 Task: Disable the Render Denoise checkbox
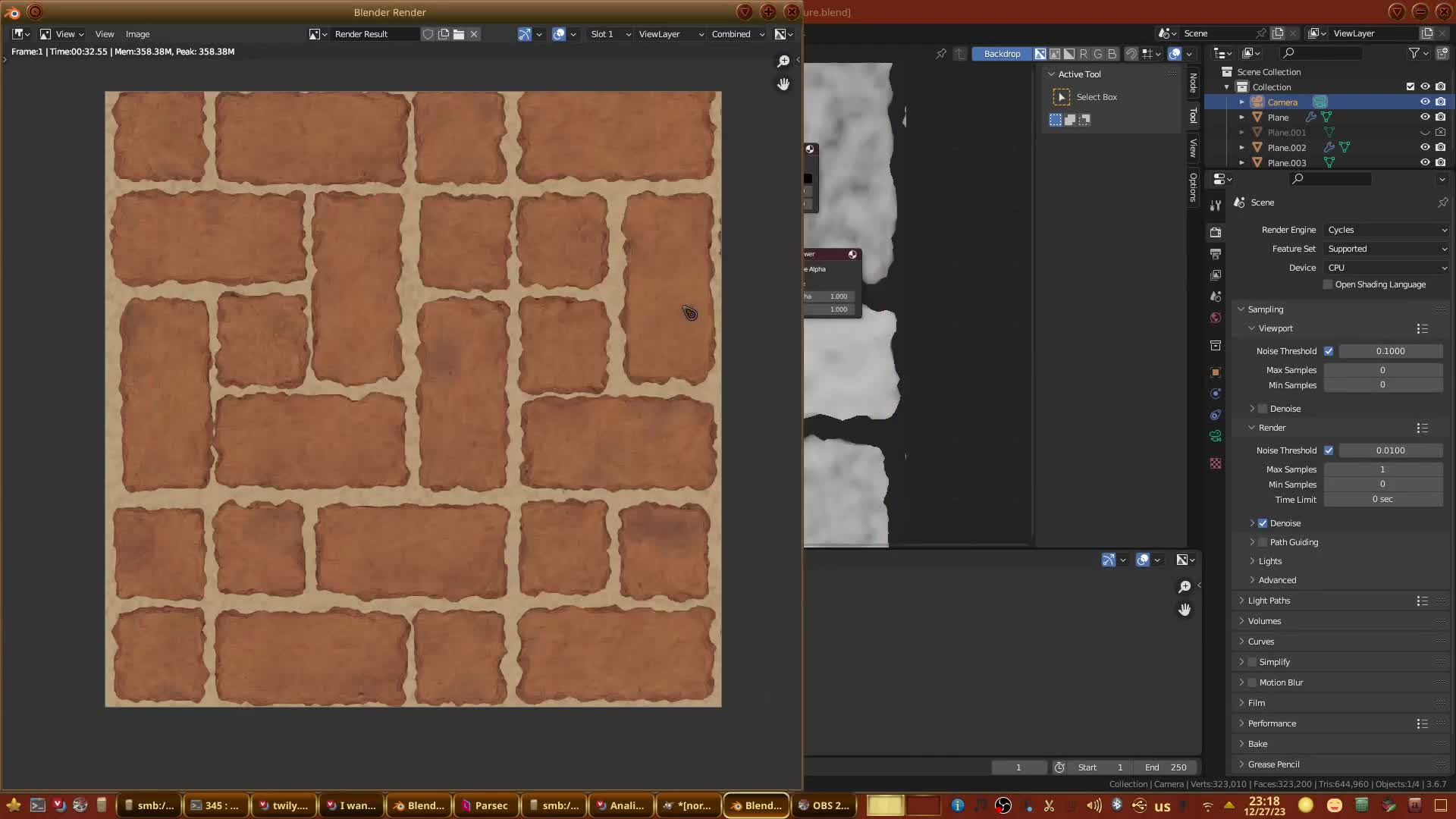[1263, 523]
